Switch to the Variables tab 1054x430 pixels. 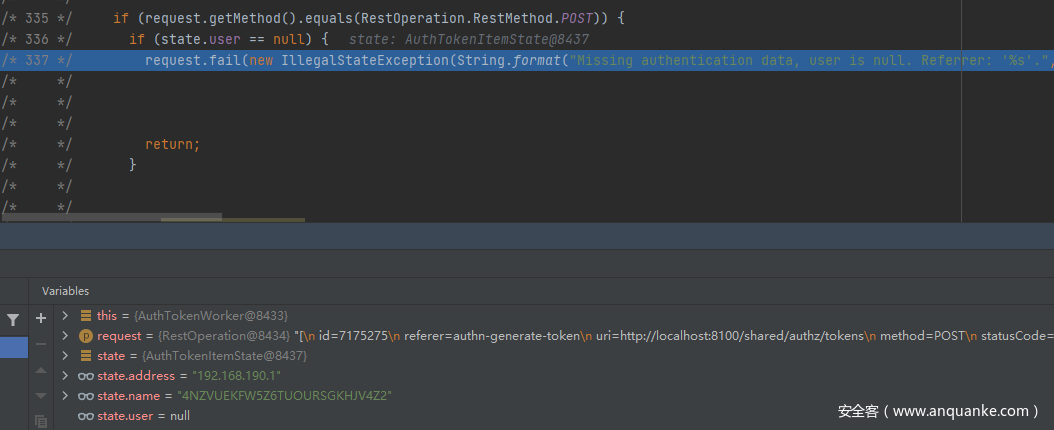(65, 291)
